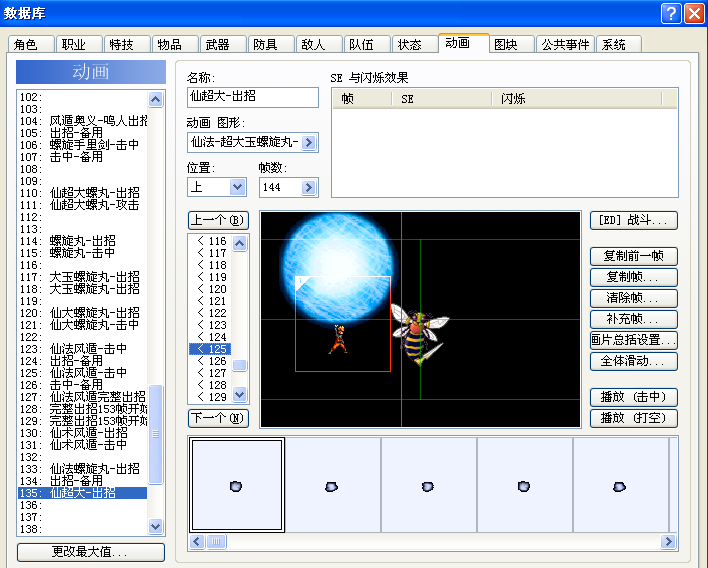Image resolution: width=708 pixels, height=568 pixels.
Task: Switch to the 防具 tab
Action: [271, 44]
